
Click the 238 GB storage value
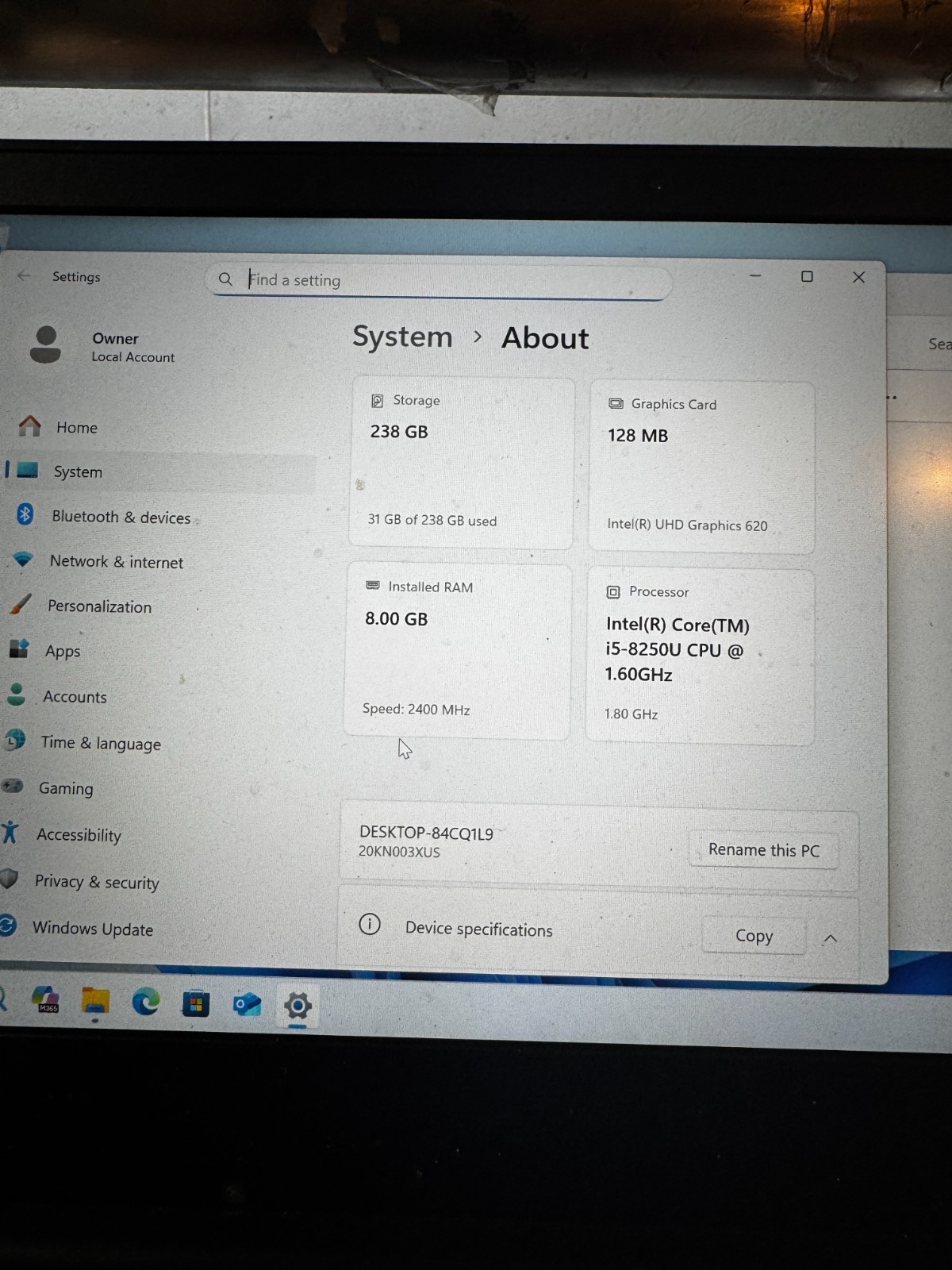[399, 432]
